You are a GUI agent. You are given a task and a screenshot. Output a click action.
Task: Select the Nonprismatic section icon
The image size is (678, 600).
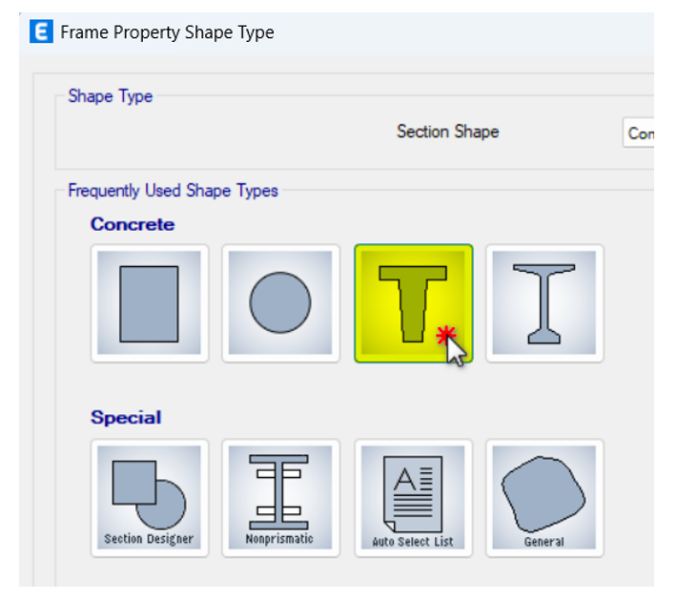[x=280, y=495]
